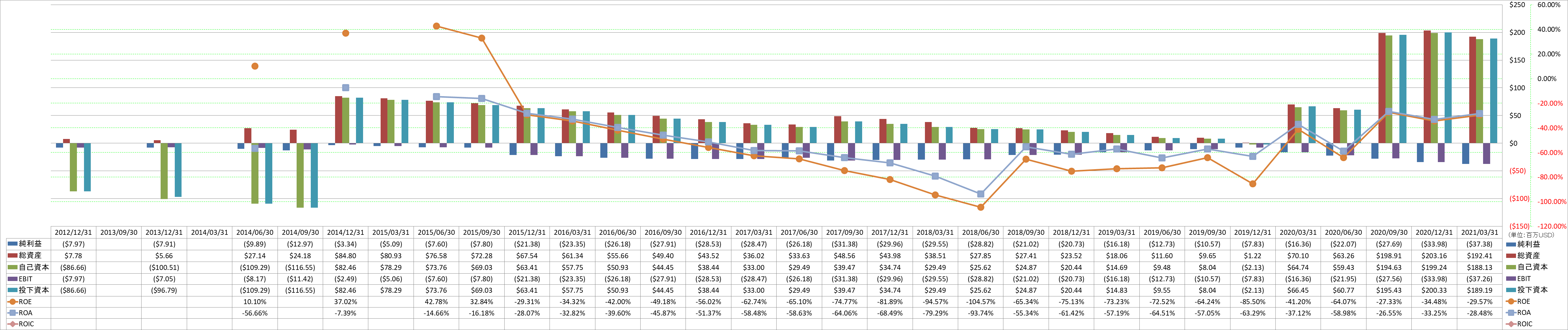Click the ($37.38) net income cell
1568x330 pixels.
coord(1479,244)
